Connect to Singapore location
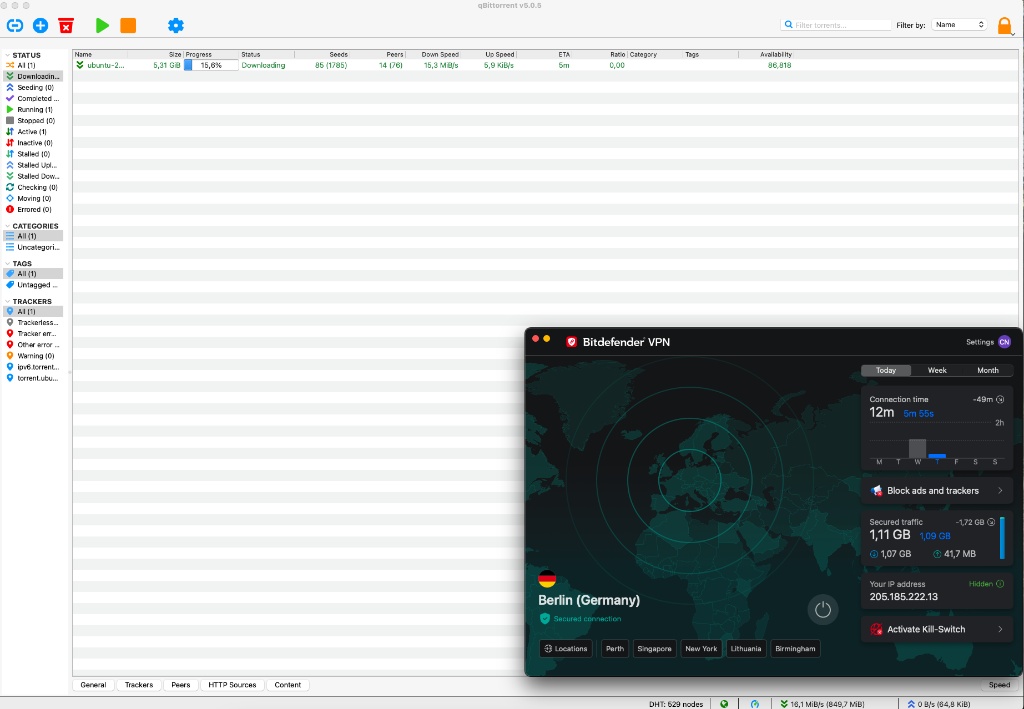The height and width of the screenshot is (709, 1024). coord(654,649)
